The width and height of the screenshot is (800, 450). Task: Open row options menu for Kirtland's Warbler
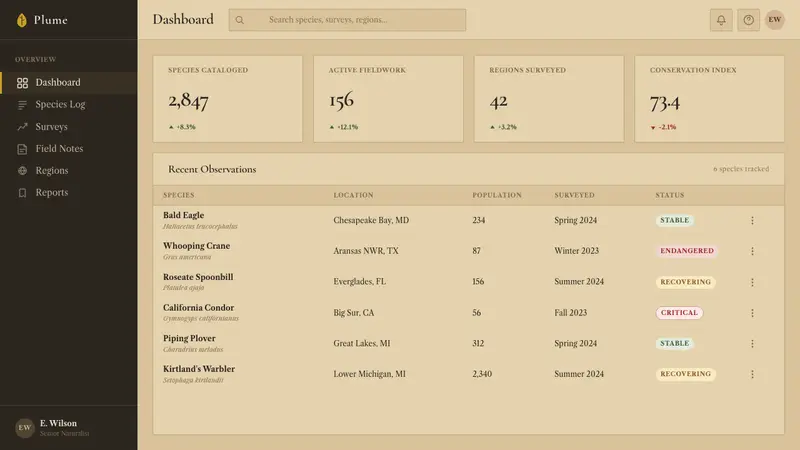[x=752, y=374]
